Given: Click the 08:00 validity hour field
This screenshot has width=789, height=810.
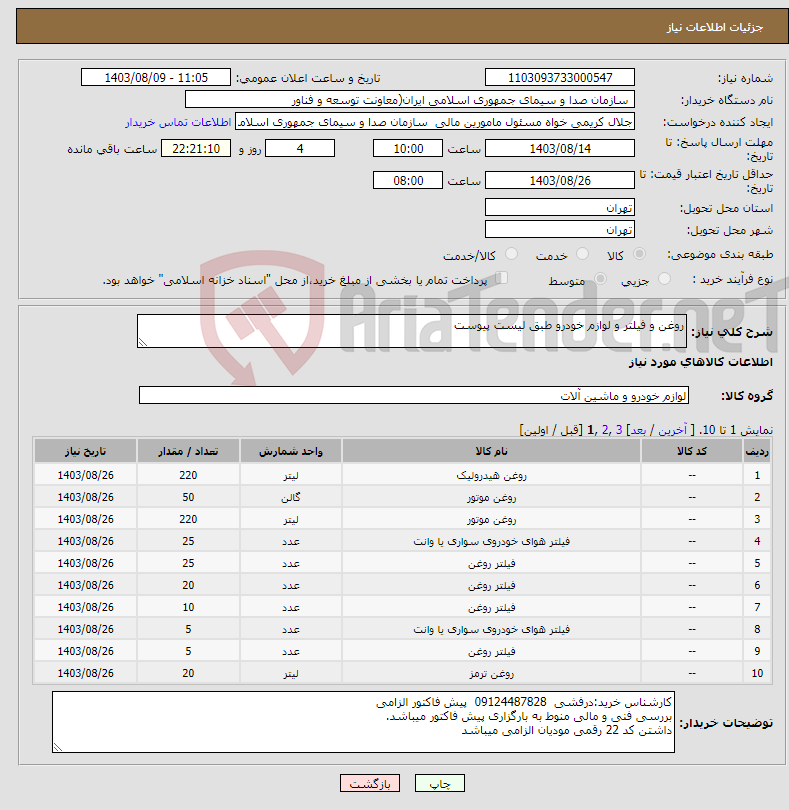Looking at the screenshot, I should (408, 180).
